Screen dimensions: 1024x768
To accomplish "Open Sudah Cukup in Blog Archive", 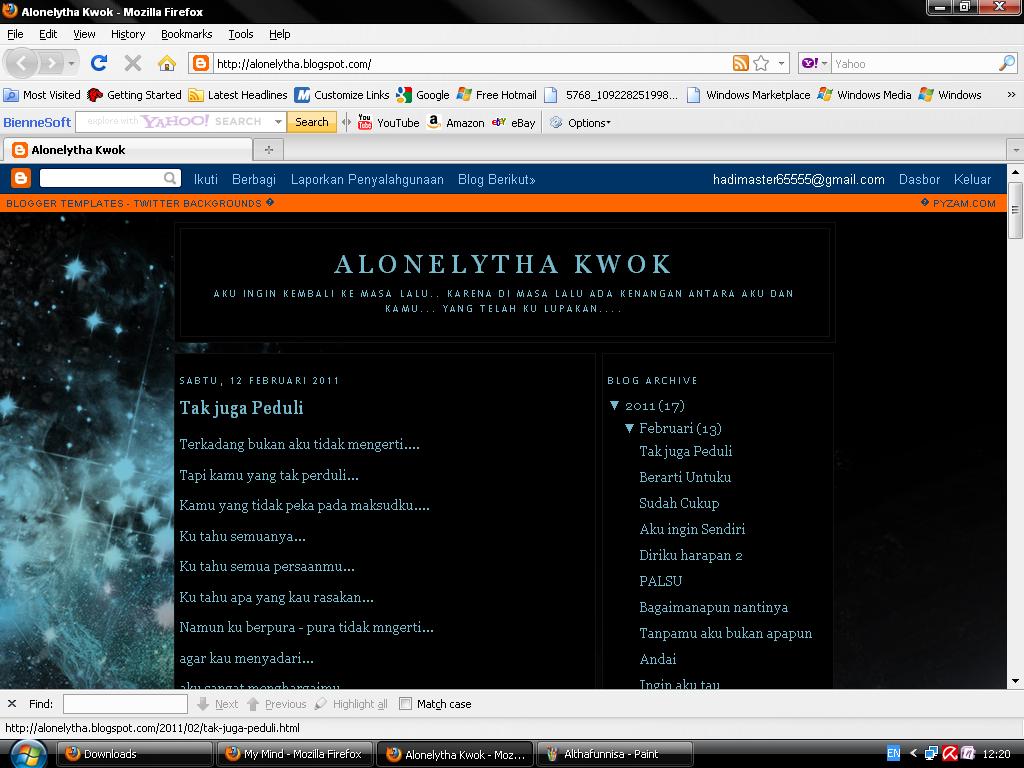I will click(x=679, y=503).
